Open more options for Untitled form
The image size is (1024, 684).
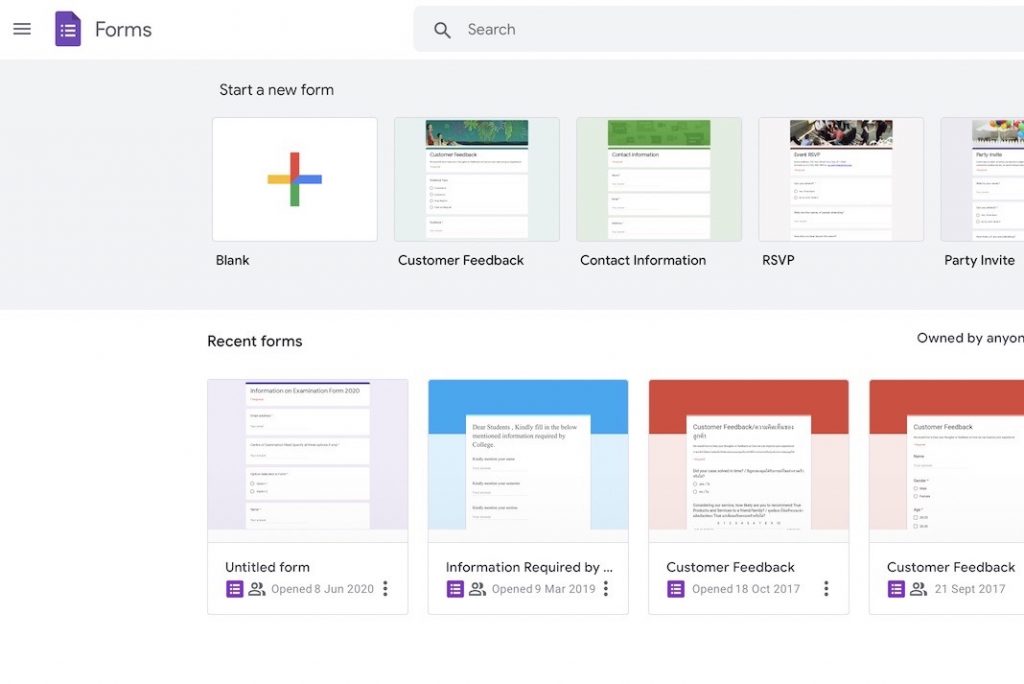(385, 589)
